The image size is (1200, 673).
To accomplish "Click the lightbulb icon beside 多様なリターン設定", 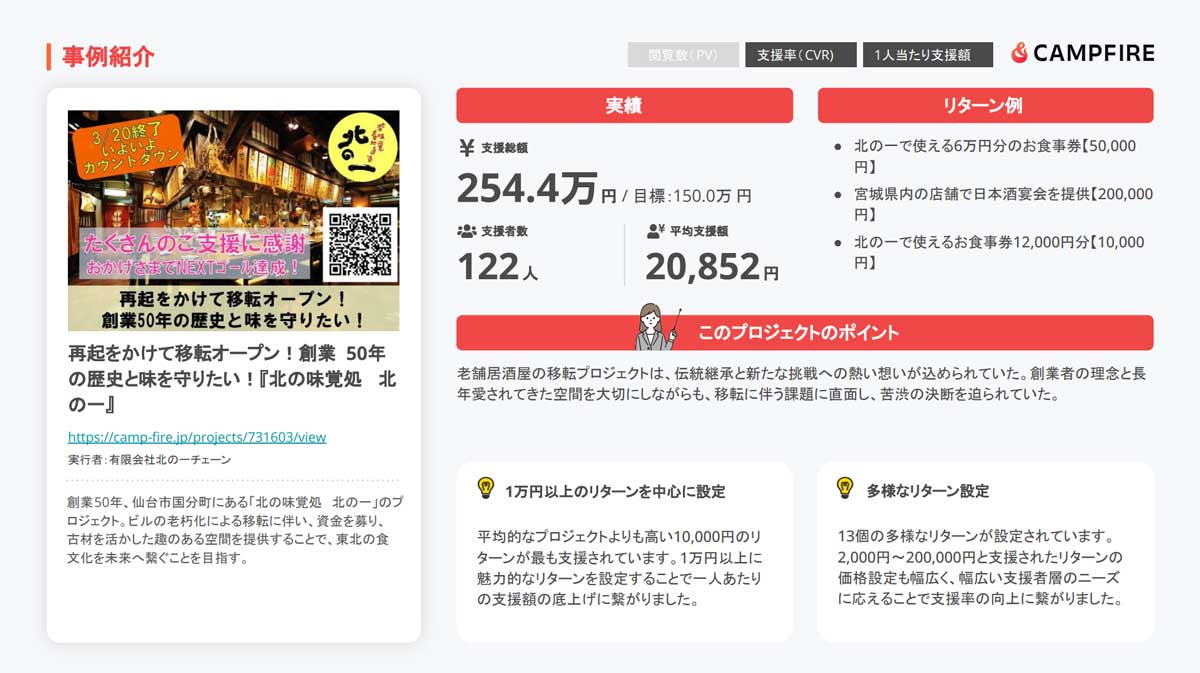I will 845,488.
